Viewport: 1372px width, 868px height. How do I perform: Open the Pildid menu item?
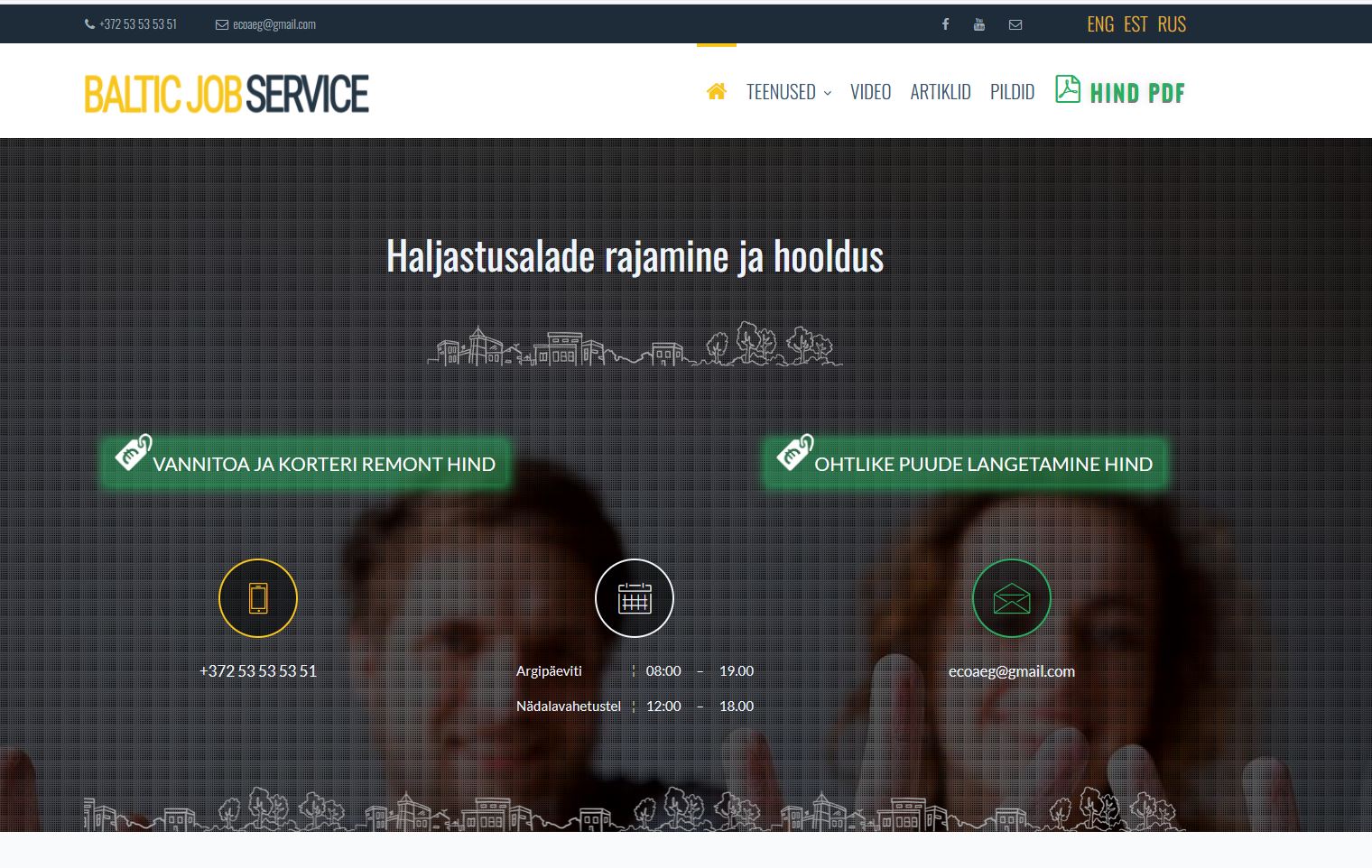coord(1012,92)
